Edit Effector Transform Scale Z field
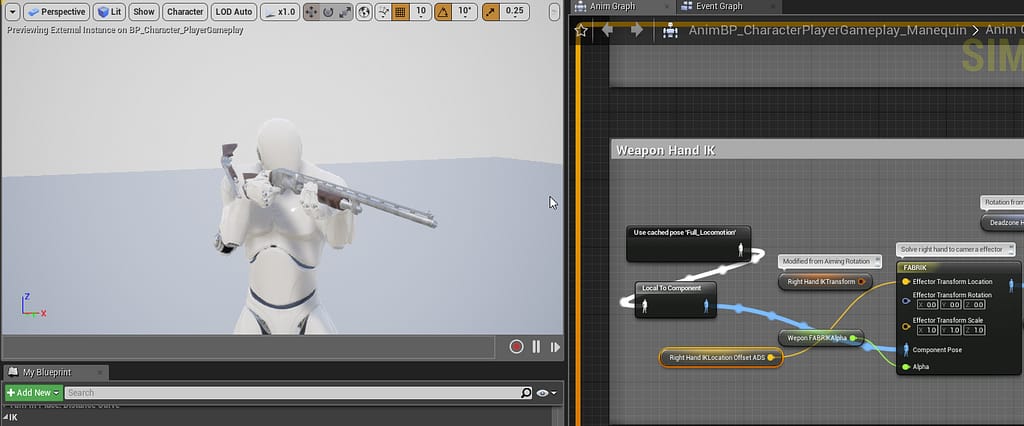The image size is (1024, 426). click(x=974, y=330)
